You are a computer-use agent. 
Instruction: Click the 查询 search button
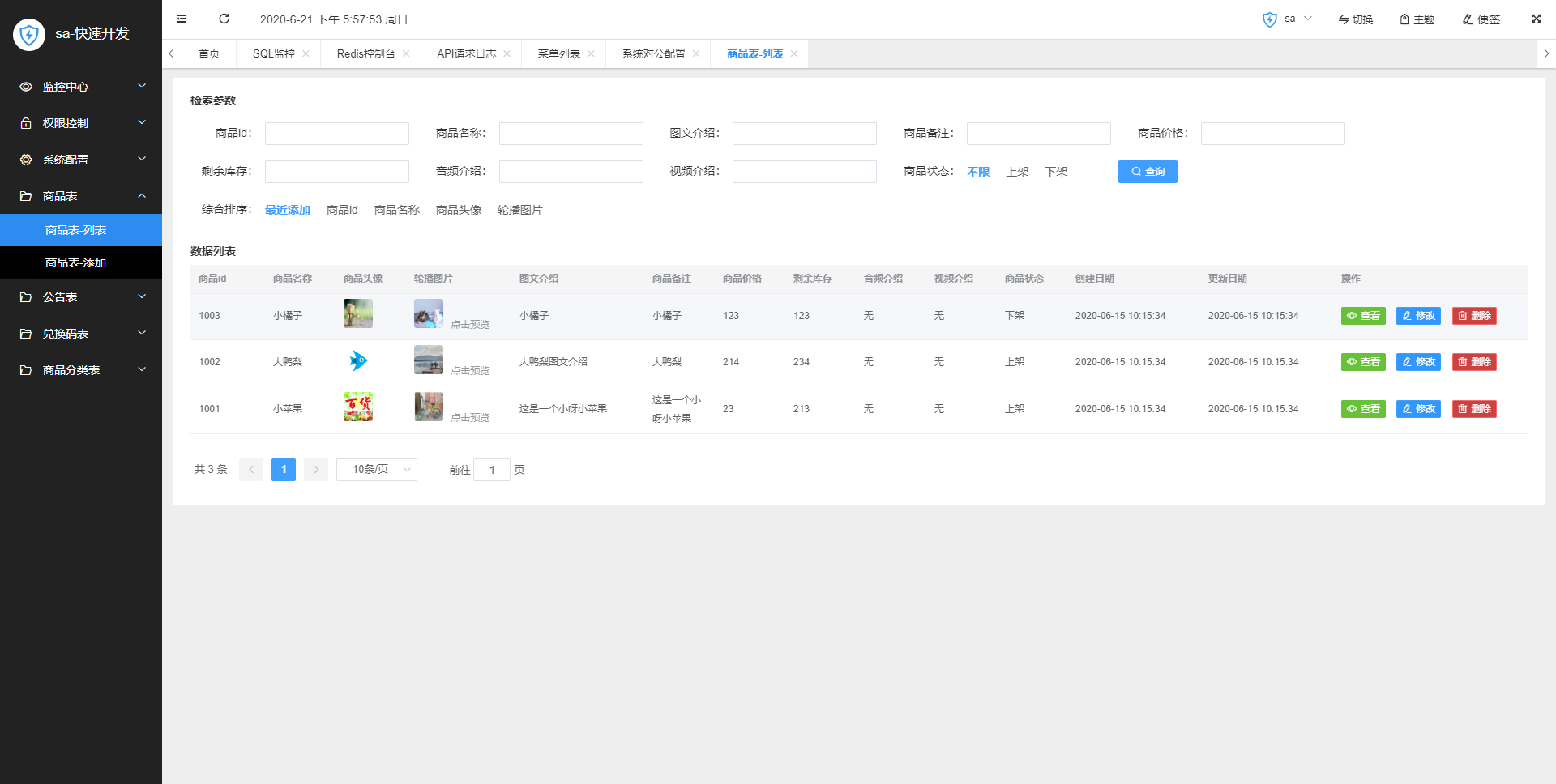(x=1148, y=172)
